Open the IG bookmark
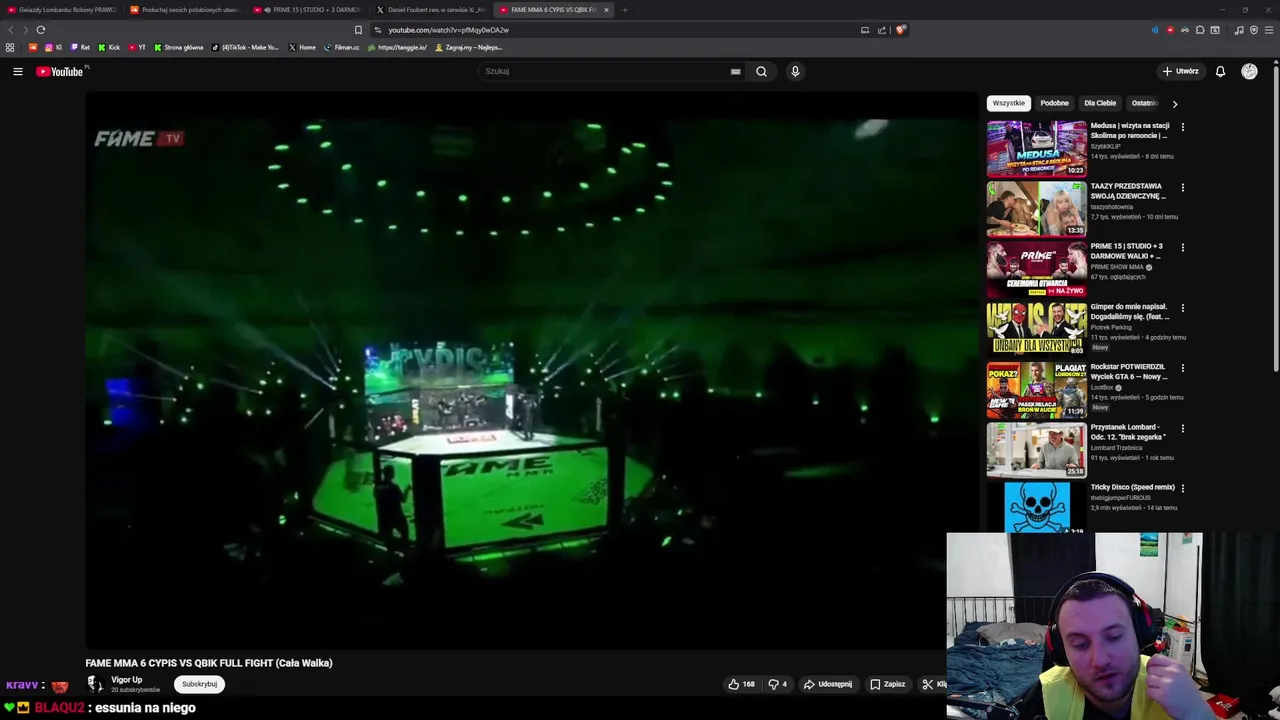 (53, 47)
